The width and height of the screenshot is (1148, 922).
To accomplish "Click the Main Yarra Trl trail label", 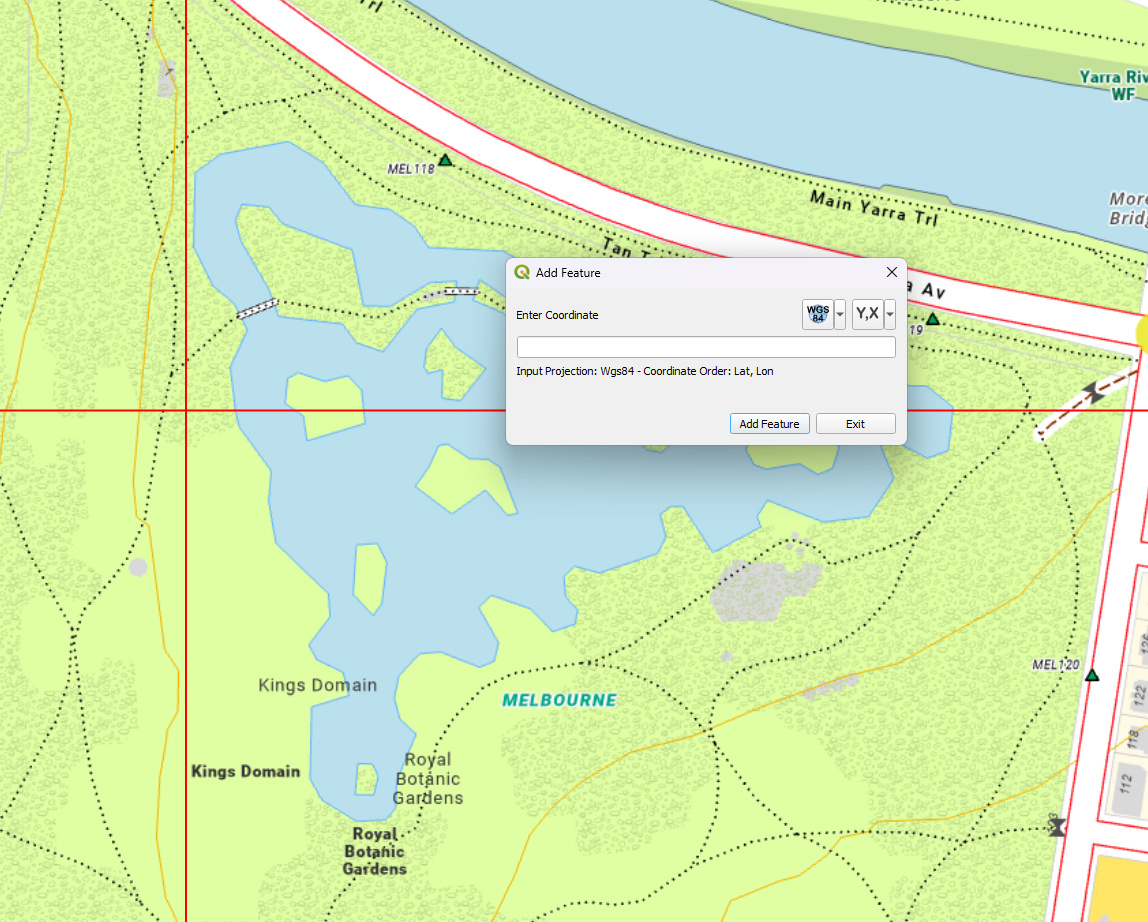I will (x=874, y=208).
